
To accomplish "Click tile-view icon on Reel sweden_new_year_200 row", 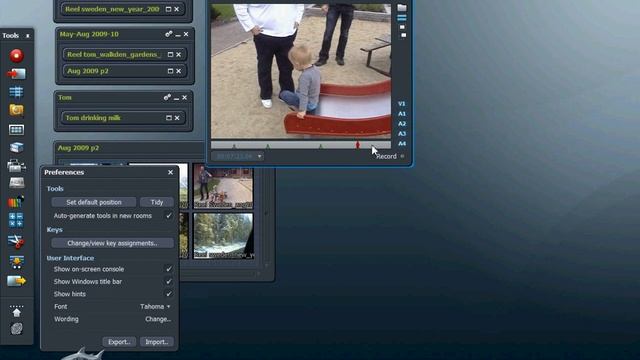I will [x=168, y=9].
